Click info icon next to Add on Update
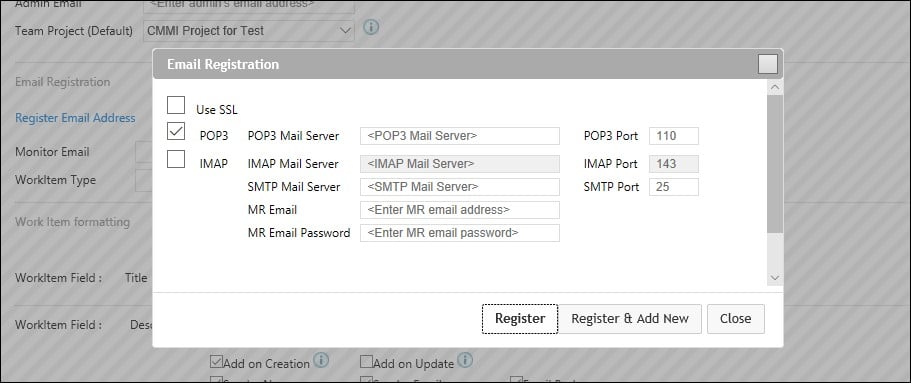 click(x=464, y=360)
